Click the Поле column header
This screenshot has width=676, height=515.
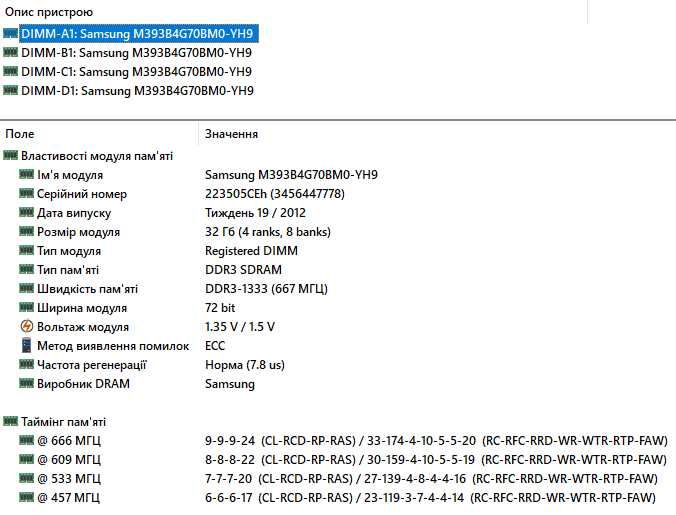point(20,134)
